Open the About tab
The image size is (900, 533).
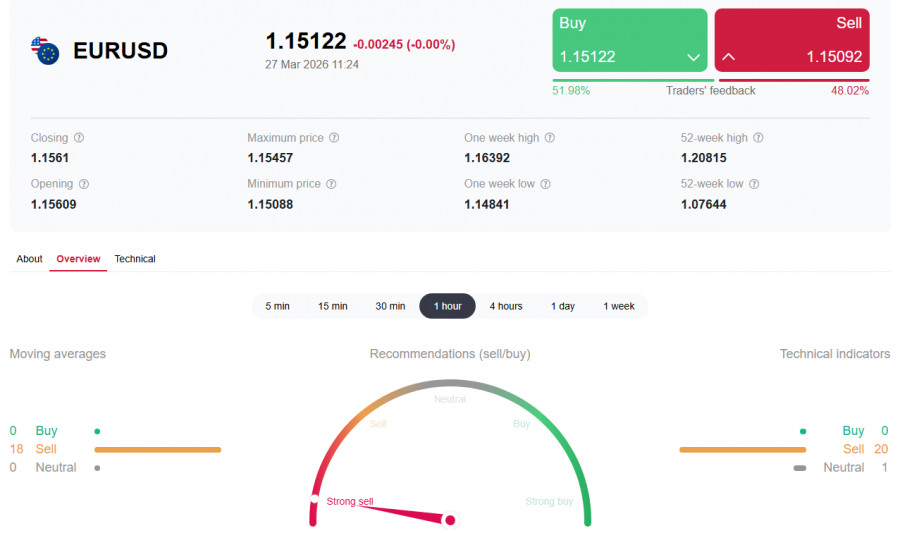tap(29, 259)
